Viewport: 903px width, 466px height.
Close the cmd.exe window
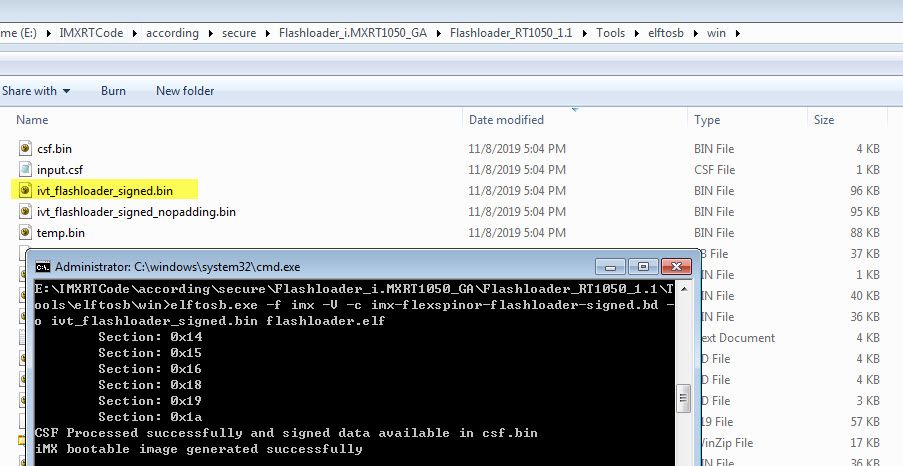676,267
